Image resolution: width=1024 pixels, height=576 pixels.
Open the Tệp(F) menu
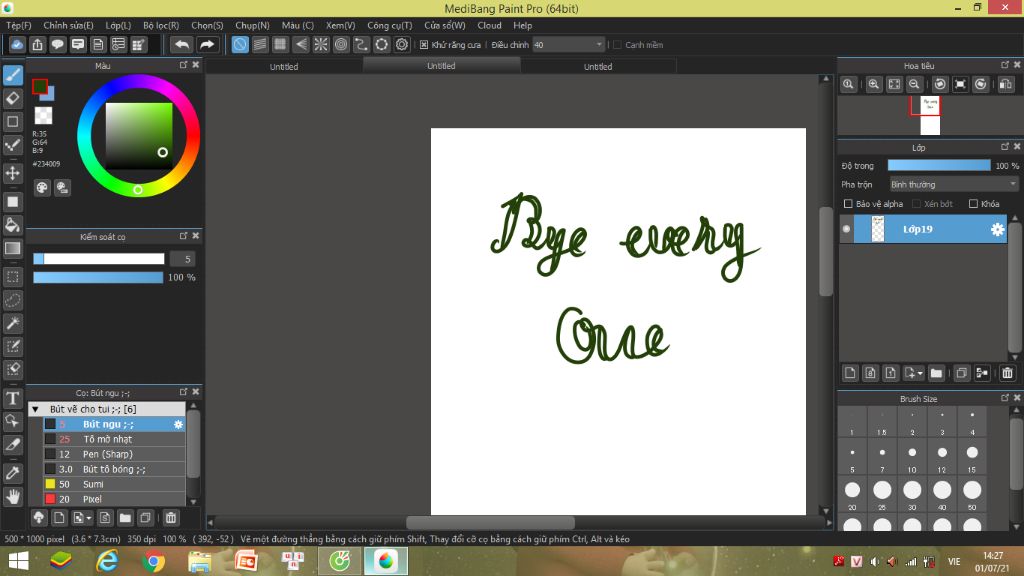[x=19, y=25]
